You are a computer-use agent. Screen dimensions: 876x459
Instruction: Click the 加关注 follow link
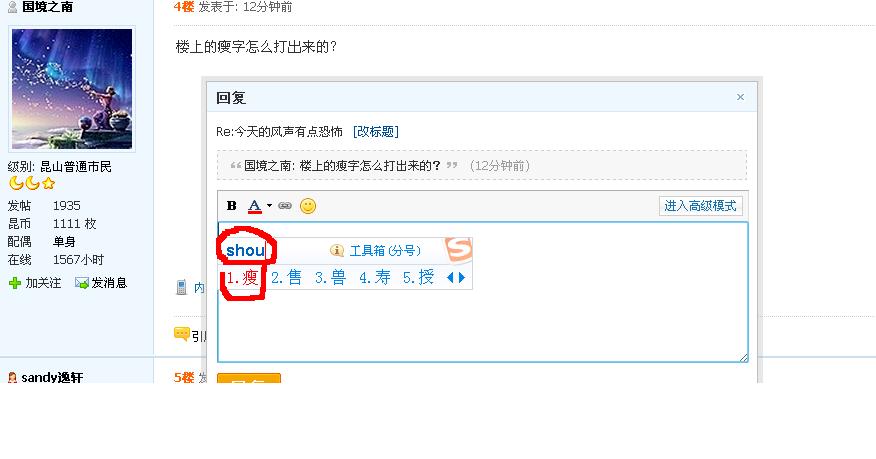coord(35,283)
